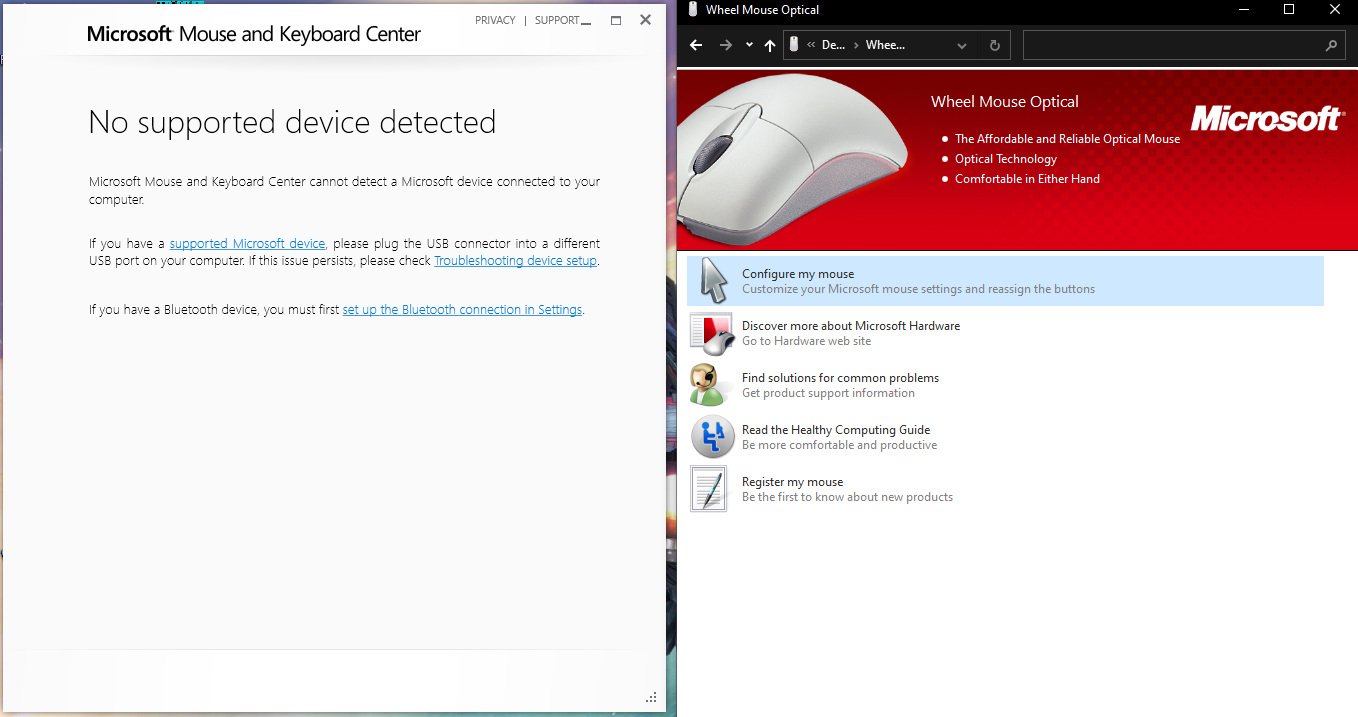Image resolution: width=1358 pixels, height=717 pixels.
Task: Click the mouse icon in address bar
Action: click(794, 45)
